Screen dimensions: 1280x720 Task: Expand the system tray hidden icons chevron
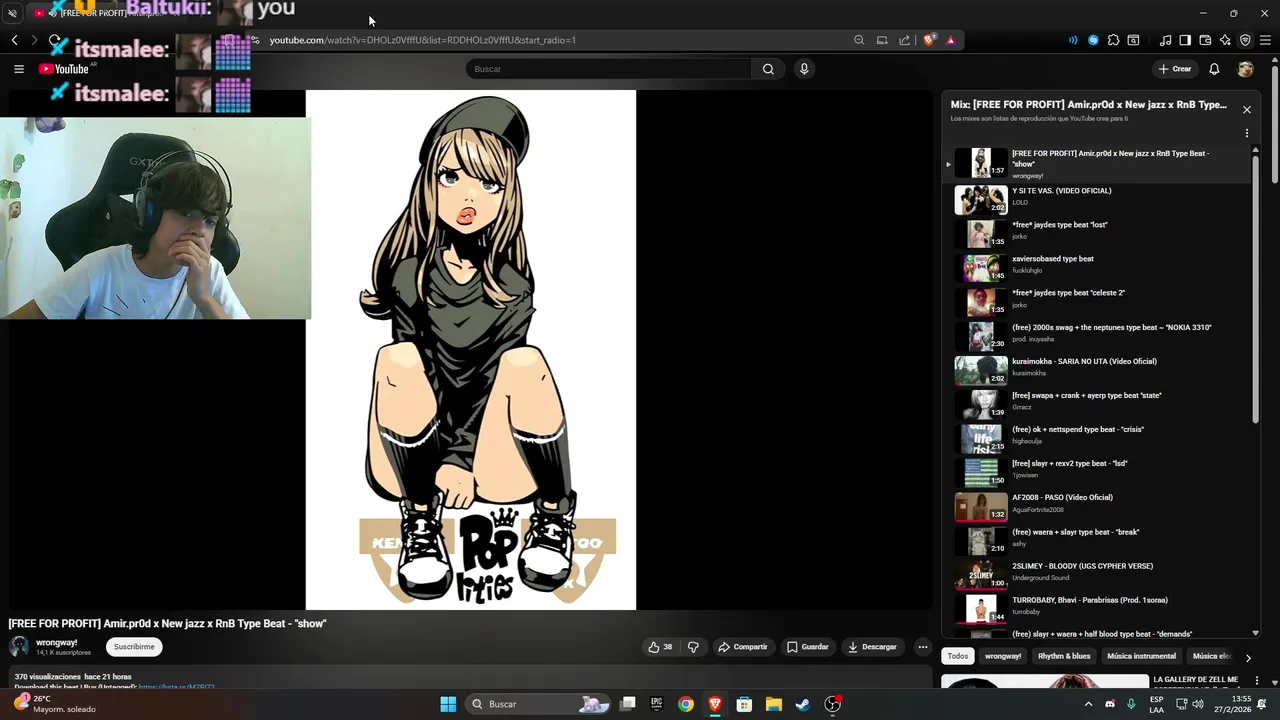coord(1089,704)
